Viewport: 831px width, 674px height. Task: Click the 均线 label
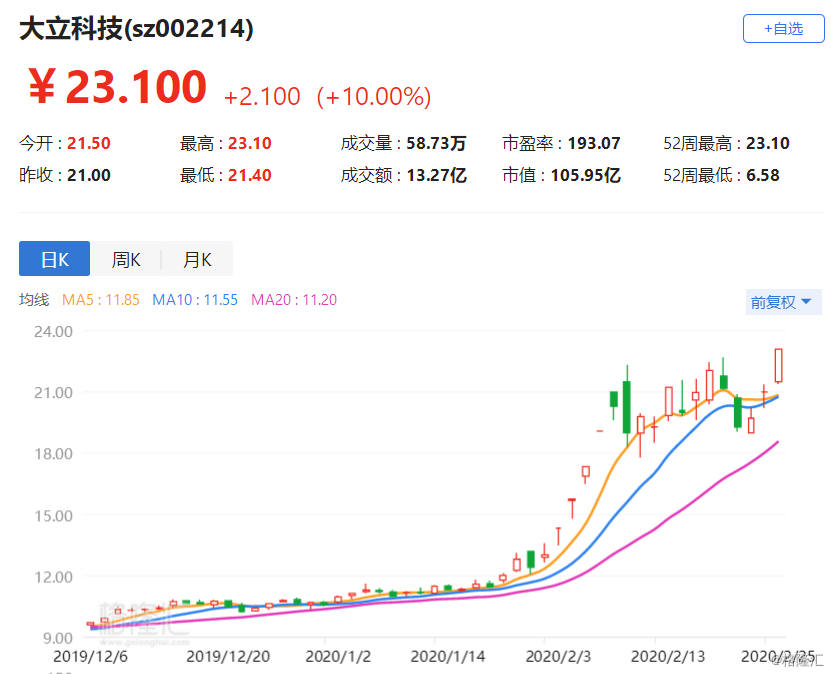point(34,300)
